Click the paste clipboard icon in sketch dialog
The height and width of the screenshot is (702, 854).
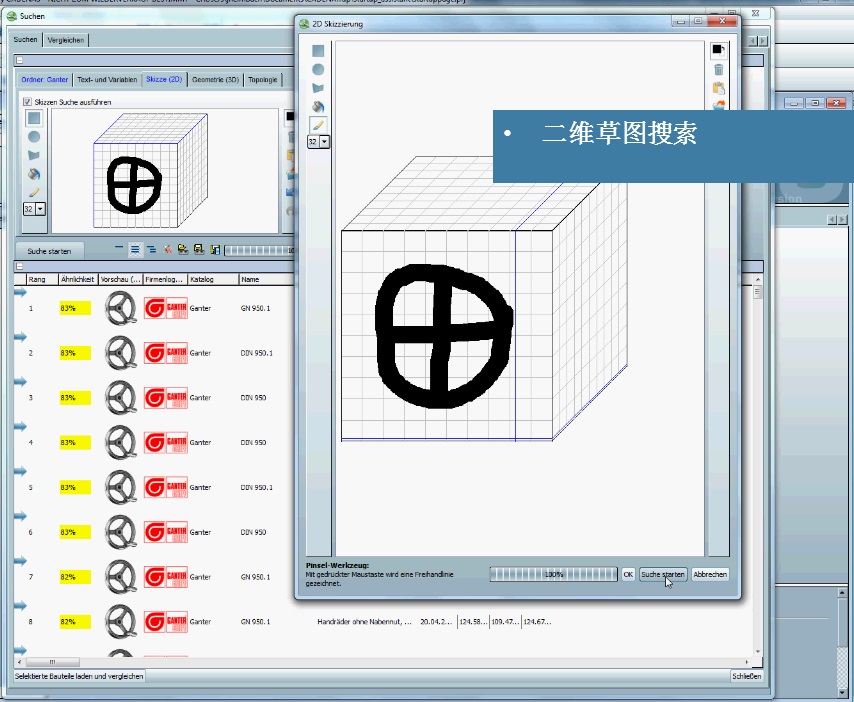718,88
